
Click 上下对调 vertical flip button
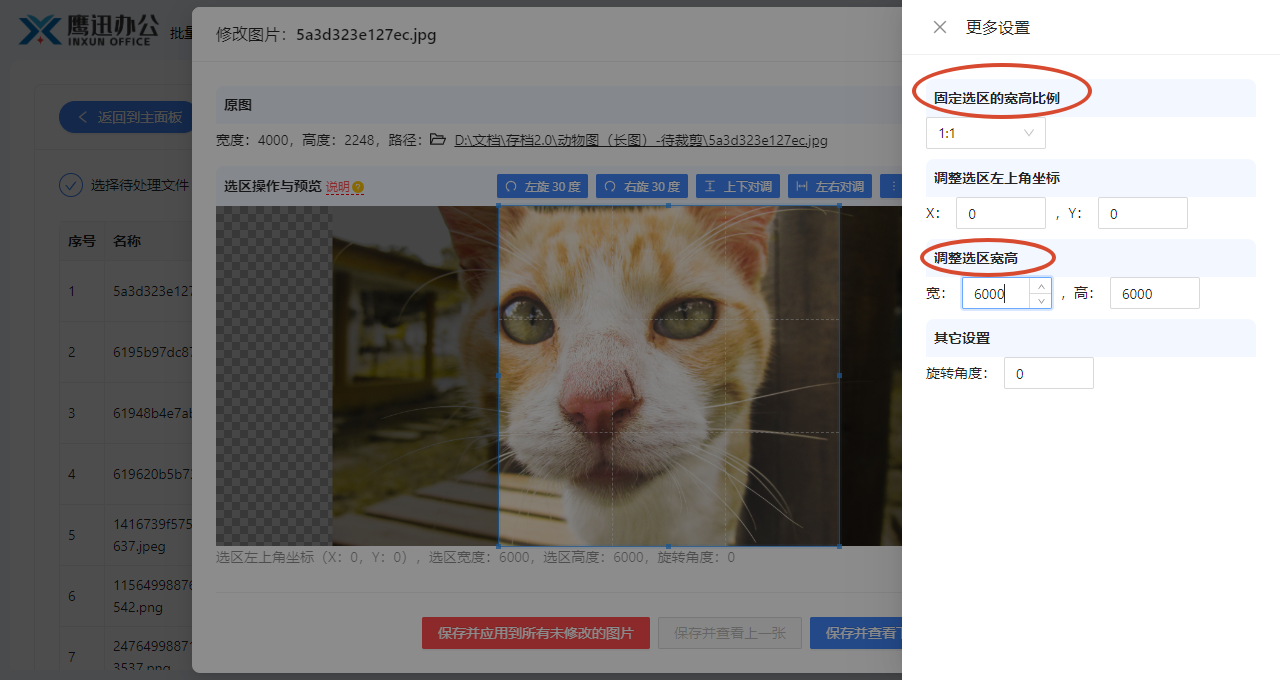738,187
